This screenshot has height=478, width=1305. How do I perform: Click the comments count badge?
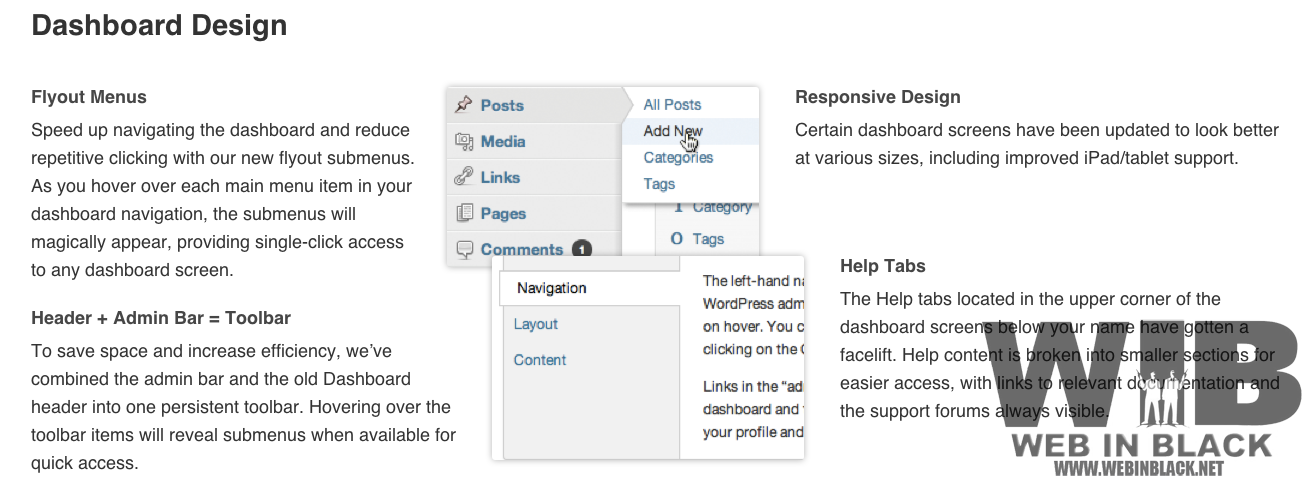(x=582, y=249)
